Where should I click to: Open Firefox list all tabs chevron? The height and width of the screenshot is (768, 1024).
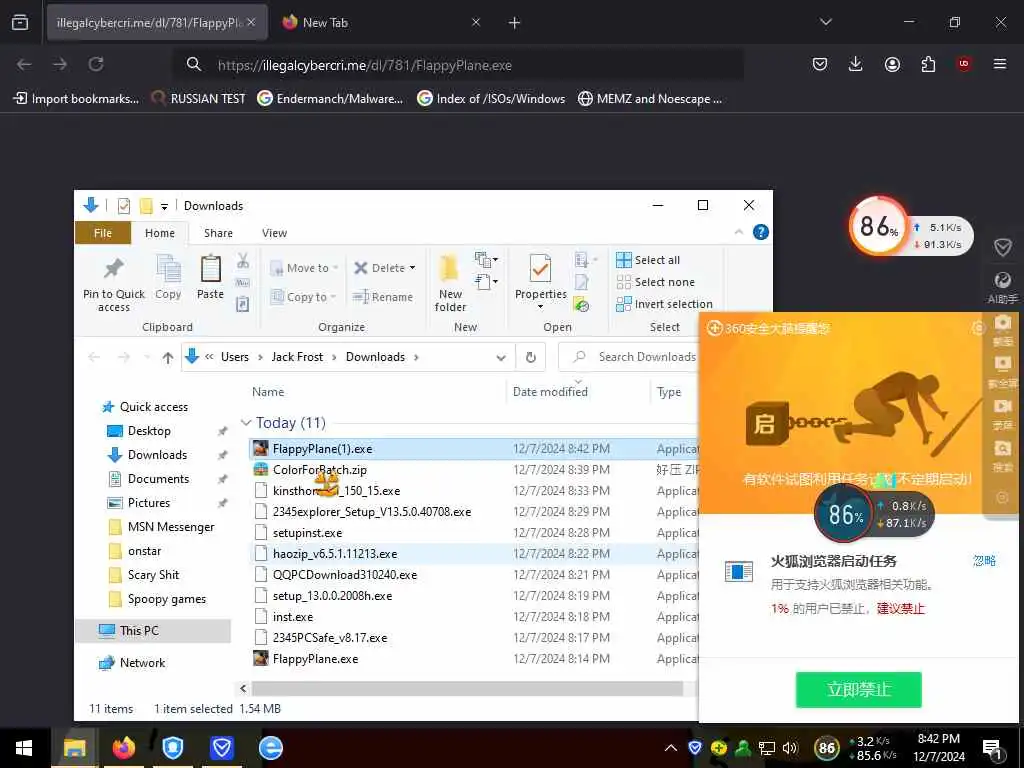pos(826,22)
